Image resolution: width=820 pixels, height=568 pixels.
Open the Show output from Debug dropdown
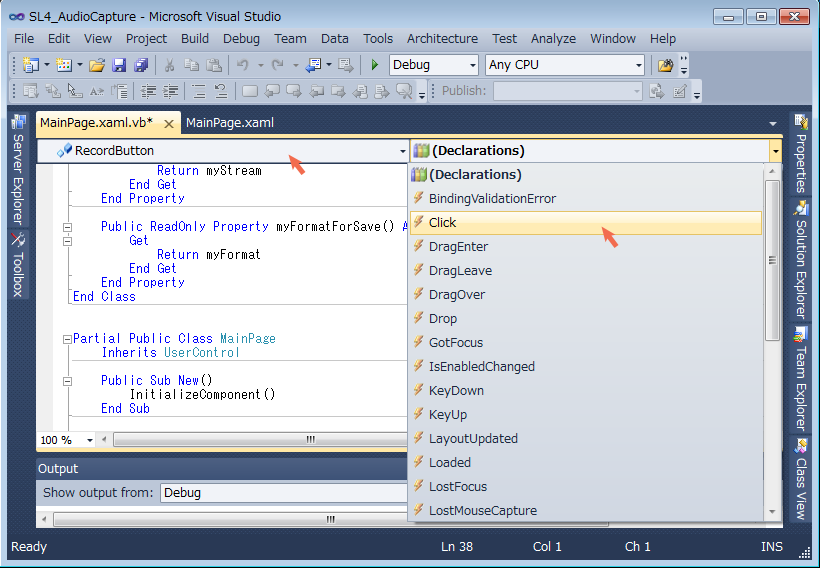[x=285, y=493]
